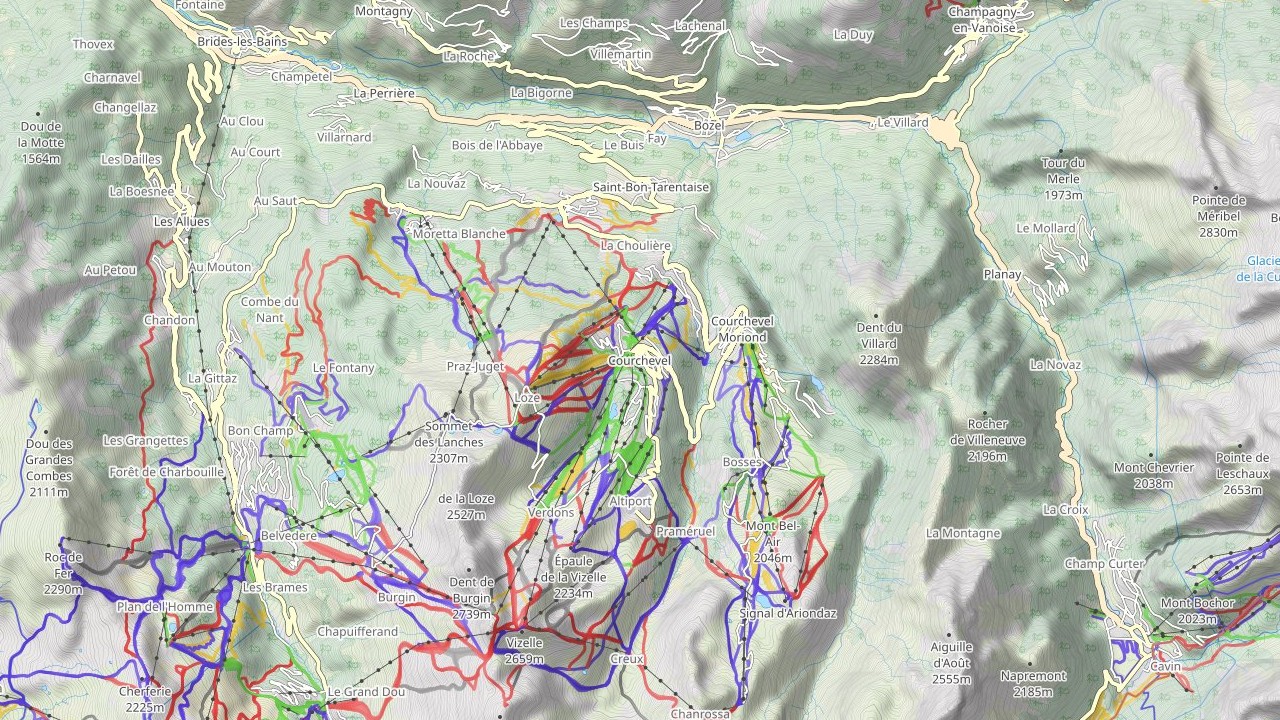Click the Dent de Burgin 2739m peak
1280x720 pixels.
(471, 598)
